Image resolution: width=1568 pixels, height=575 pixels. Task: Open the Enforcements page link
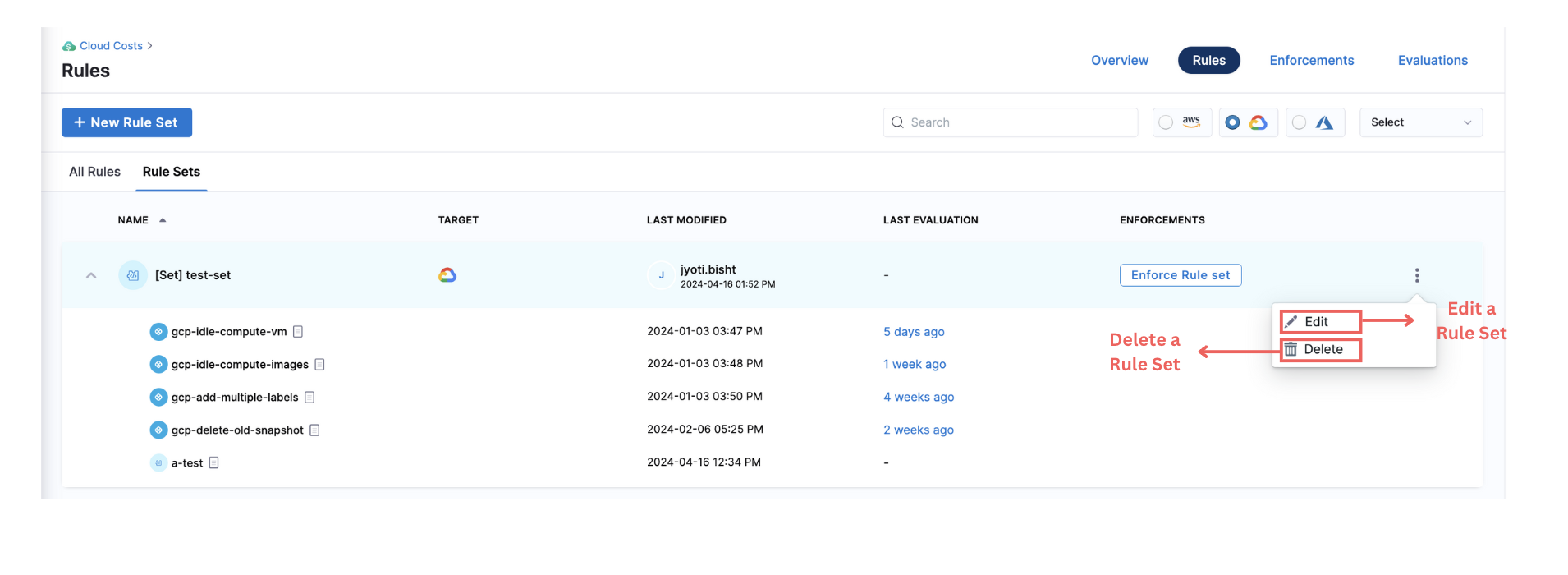click(x=1311, y=61)
